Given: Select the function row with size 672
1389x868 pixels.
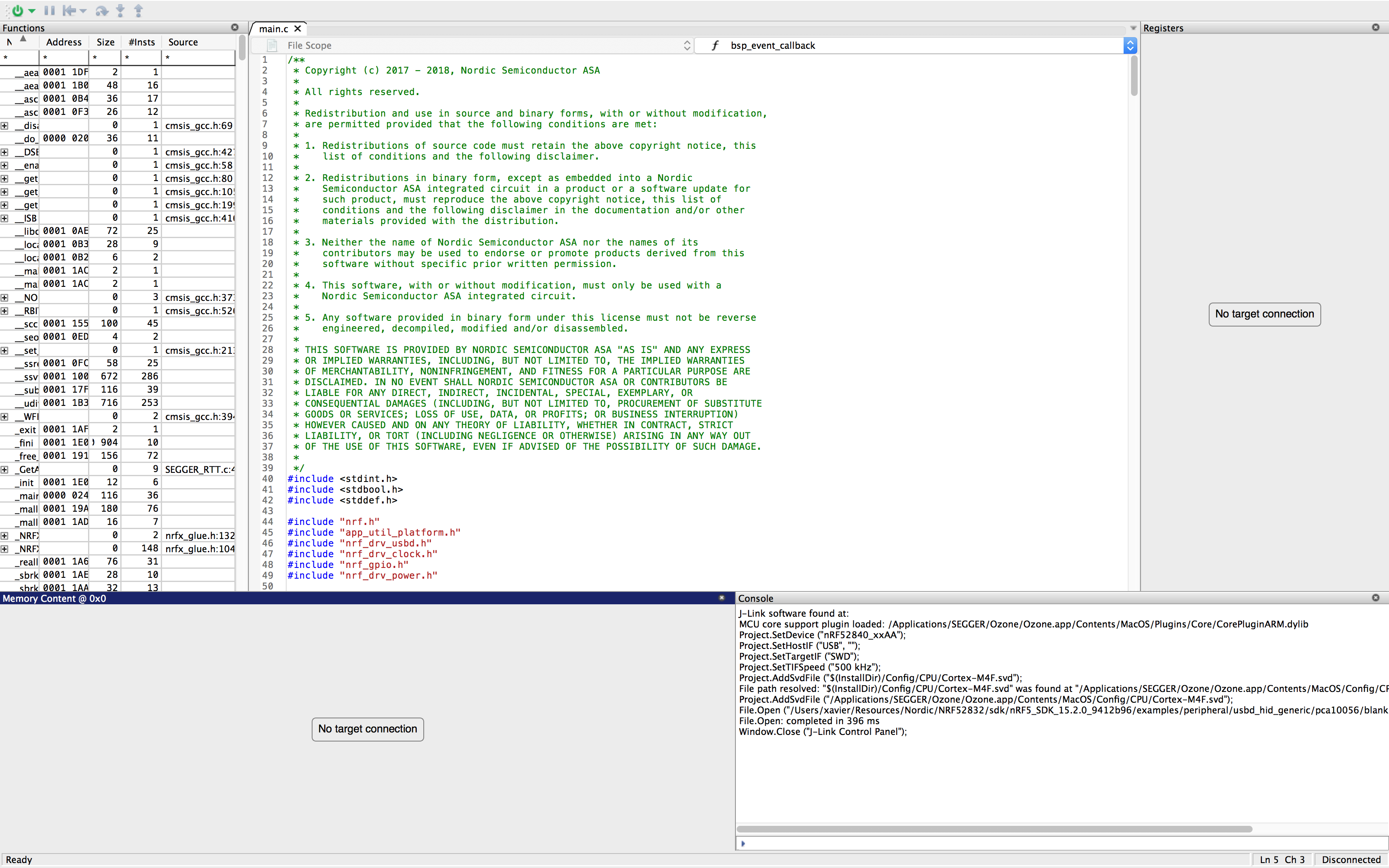Looking at the screenshot, I should (x=118, y=377).
